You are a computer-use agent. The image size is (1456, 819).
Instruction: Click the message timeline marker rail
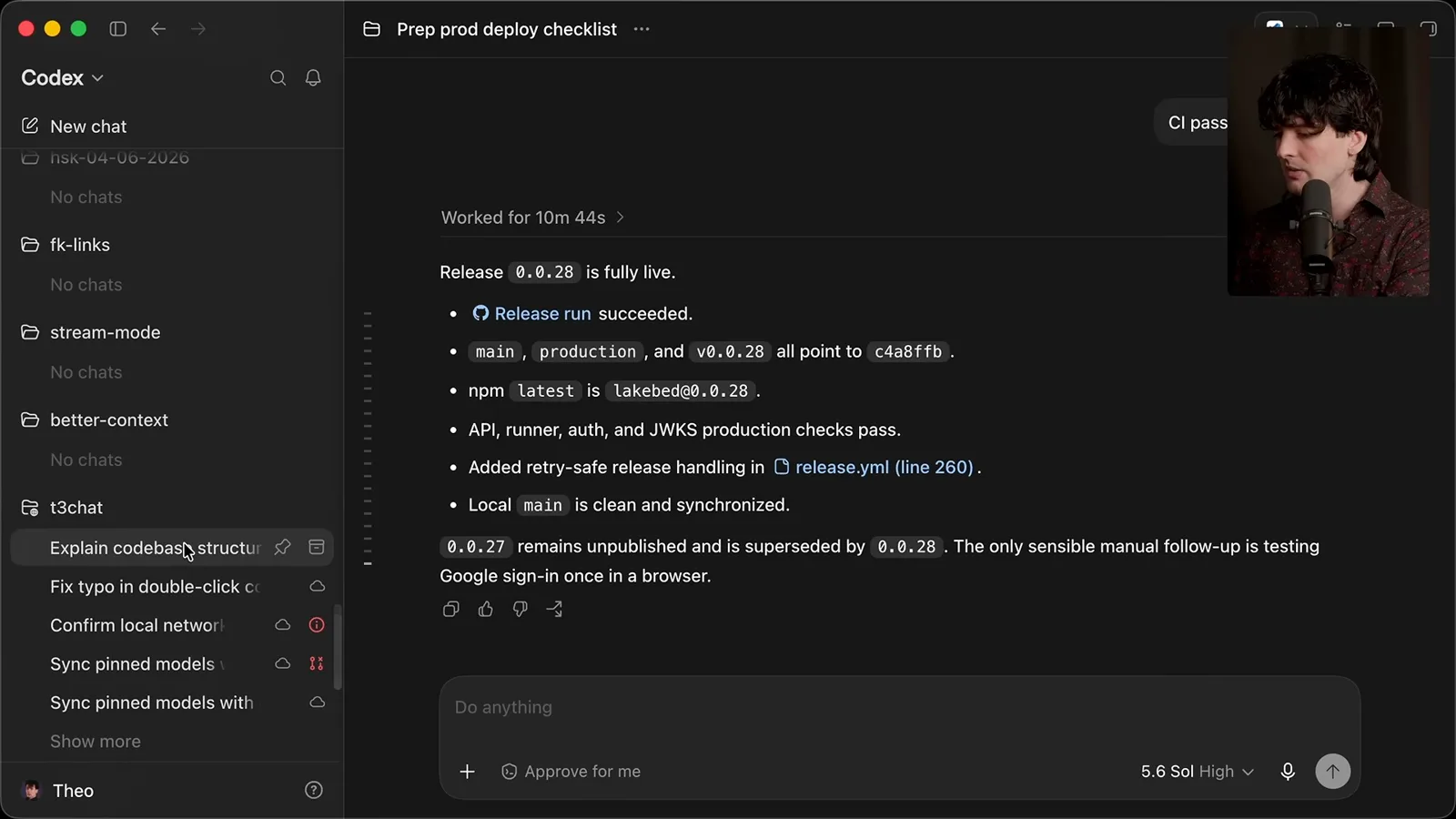point(368,438)
